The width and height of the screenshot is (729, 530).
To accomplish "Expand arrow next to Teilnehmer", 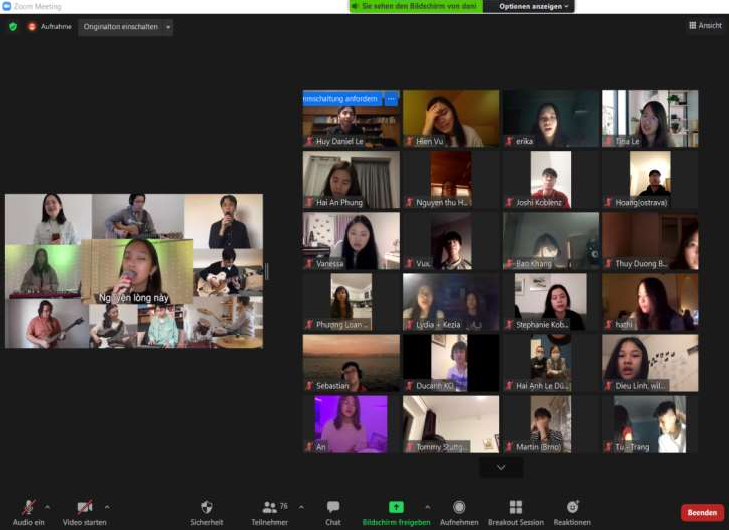I will pos(301,507).
